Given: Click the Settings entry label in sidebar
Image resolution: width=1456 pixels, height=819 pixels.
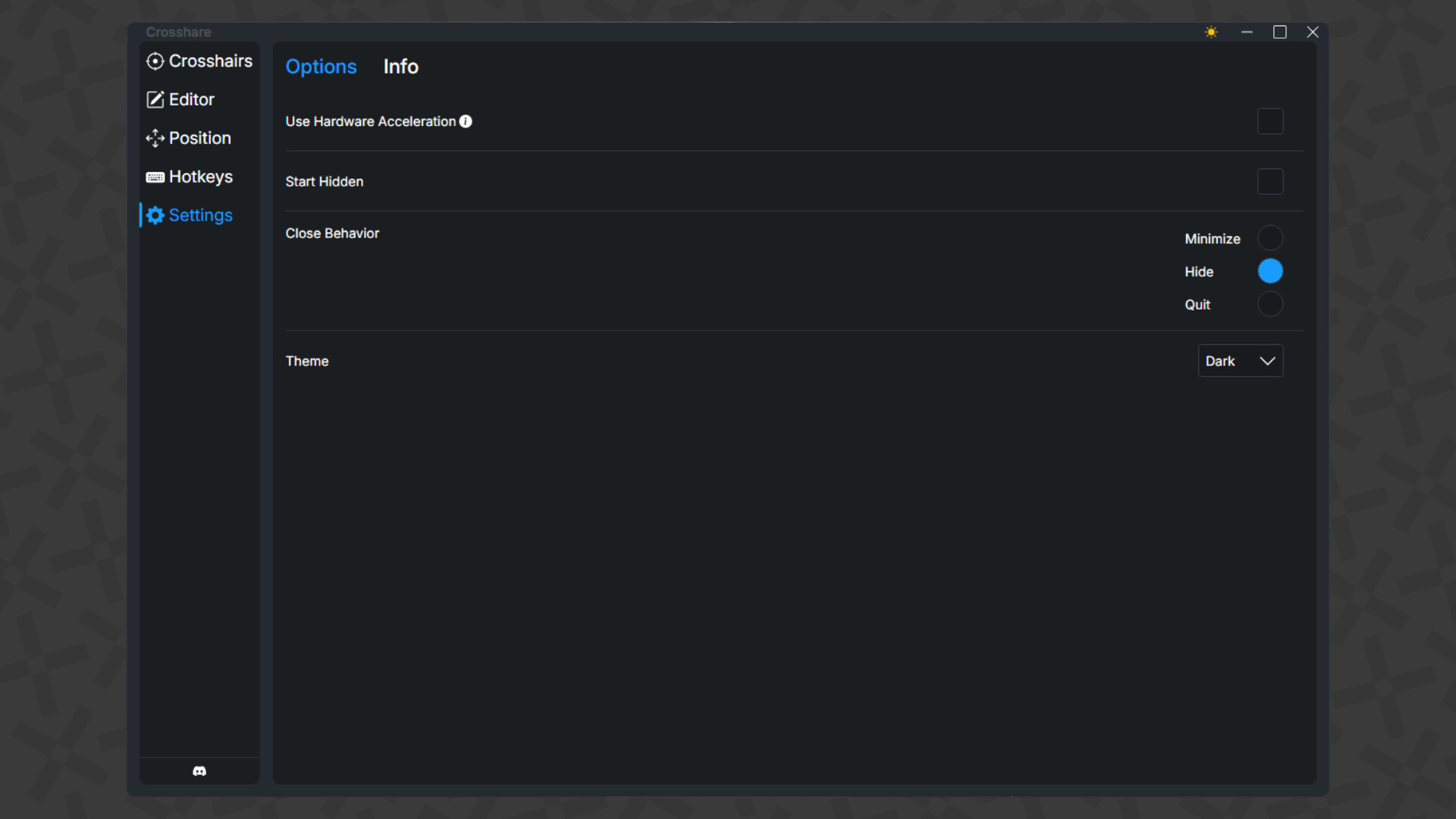Looking at the screenshot, I should [x=200, y=215].
